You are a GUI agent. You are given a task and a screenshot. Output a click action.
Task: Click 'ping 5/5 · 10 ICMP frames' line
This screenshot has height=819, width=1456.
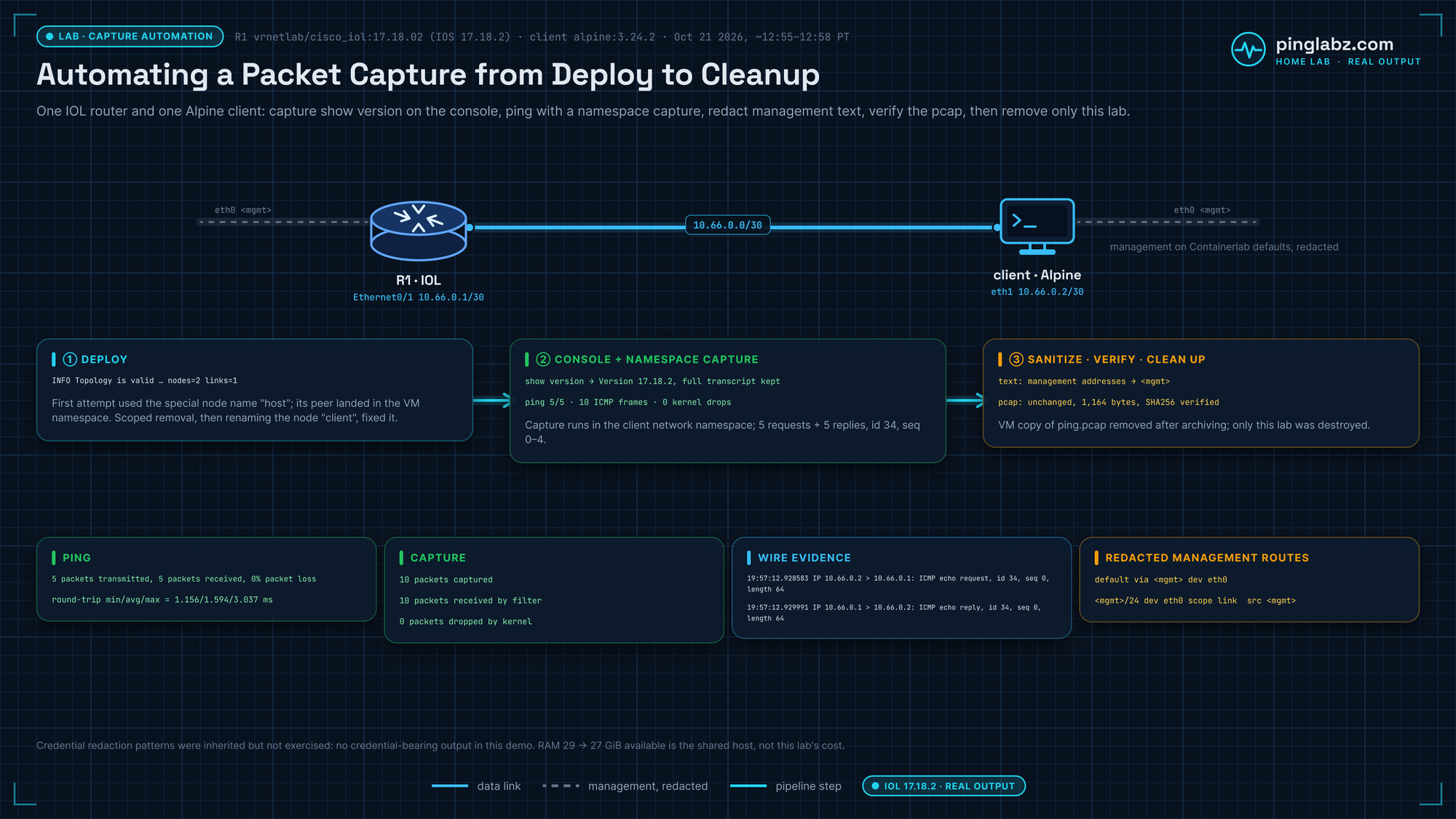pyautogui.click(x=628, y=403)
